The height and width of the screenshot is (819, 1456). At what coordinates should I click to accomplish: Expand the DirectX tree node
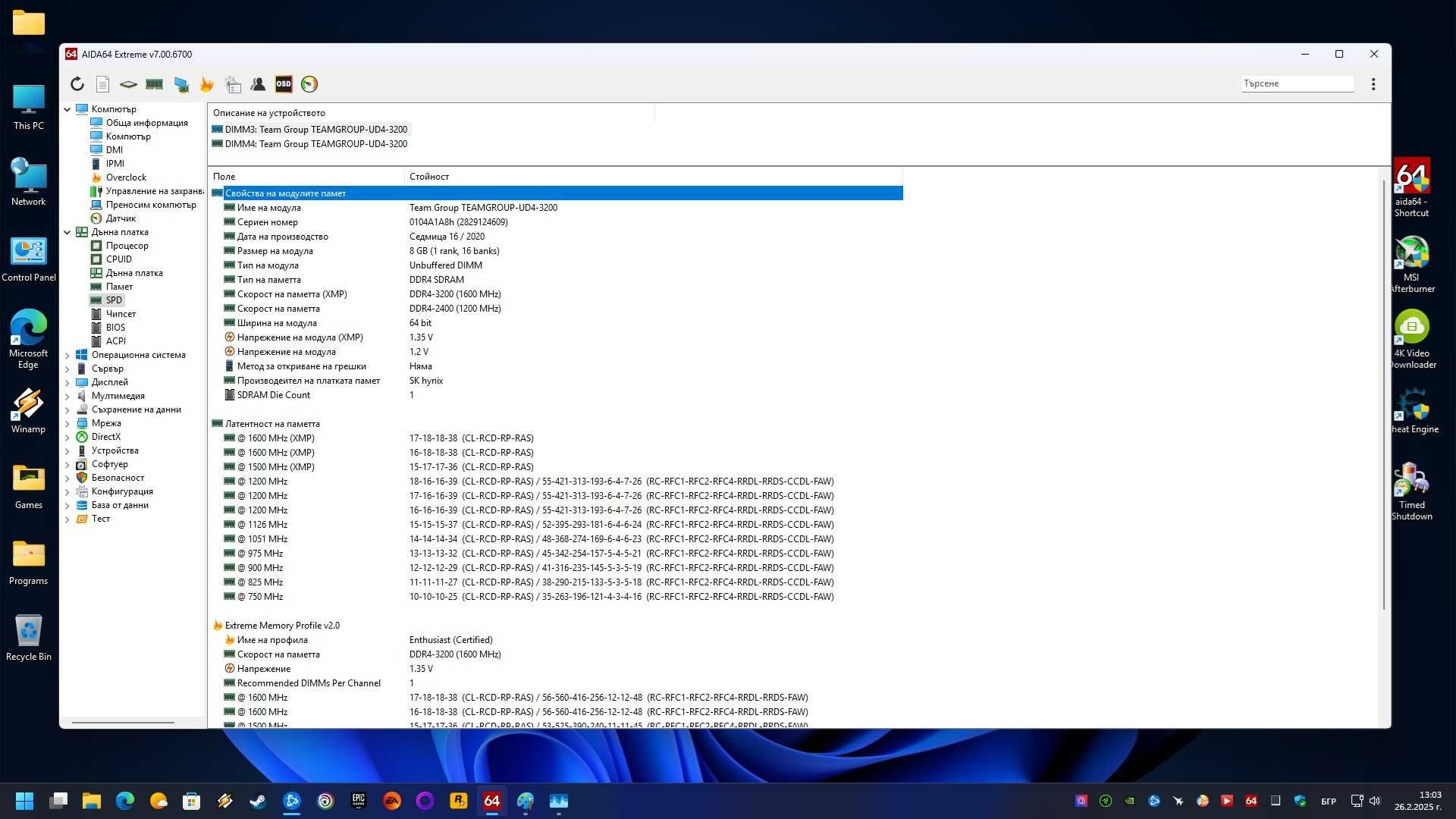pos(67,437)
